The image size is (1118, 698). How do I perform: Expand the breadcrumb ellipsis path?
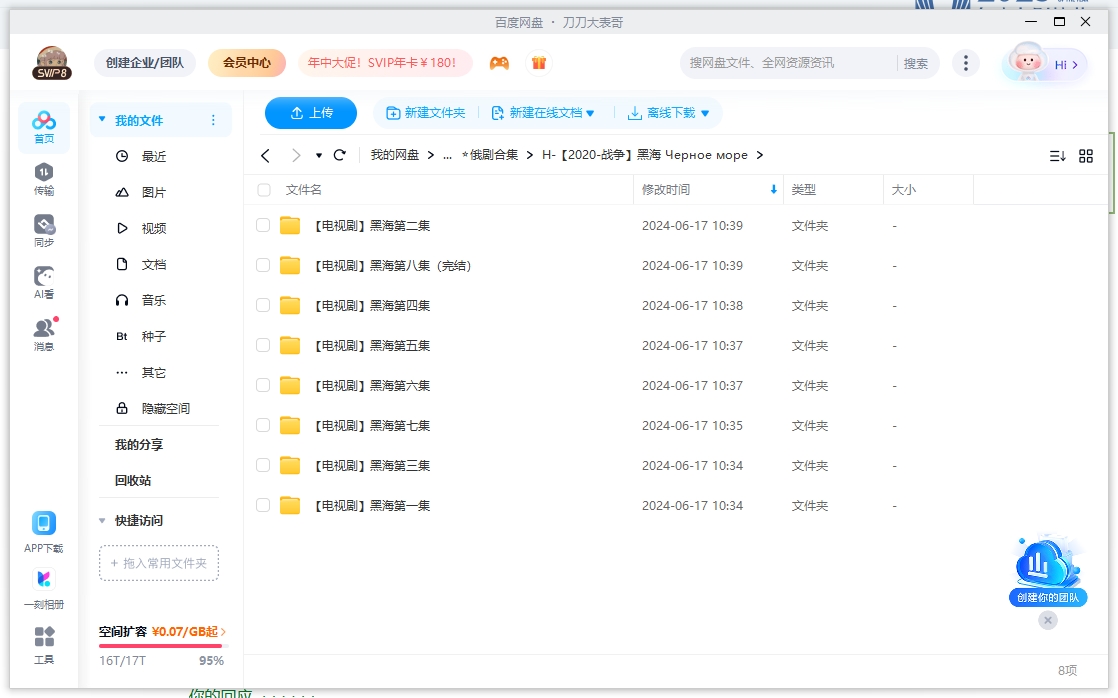tap(447, 155)
